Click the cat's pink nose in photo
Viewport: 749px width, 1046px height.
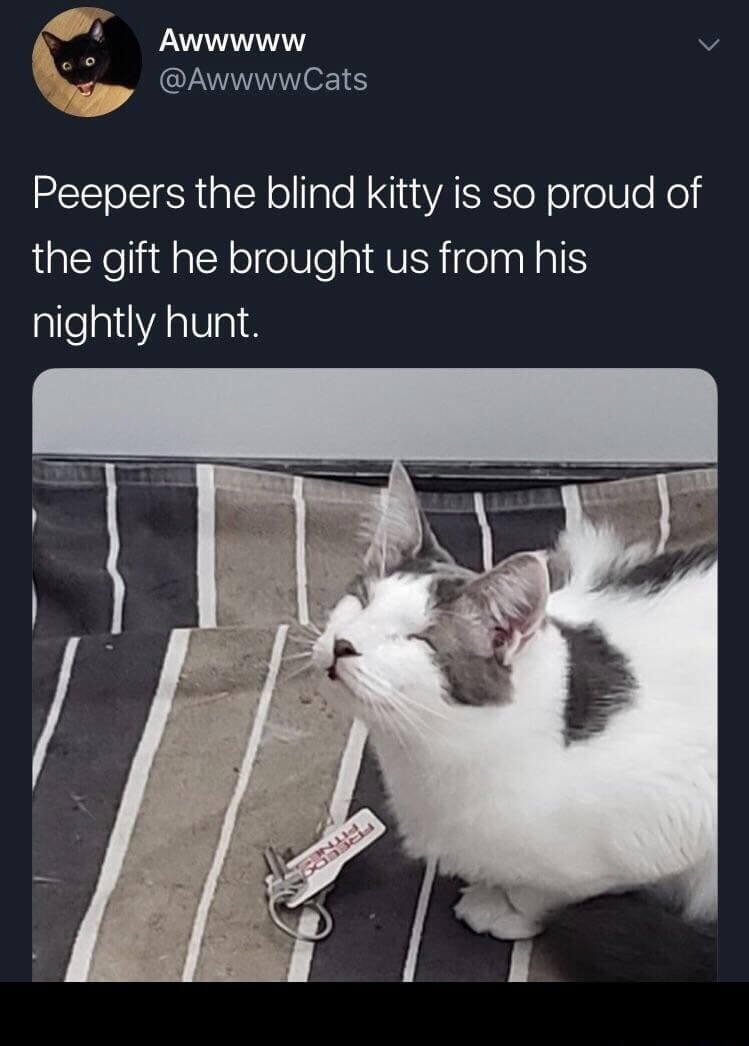tap(343, 647)
